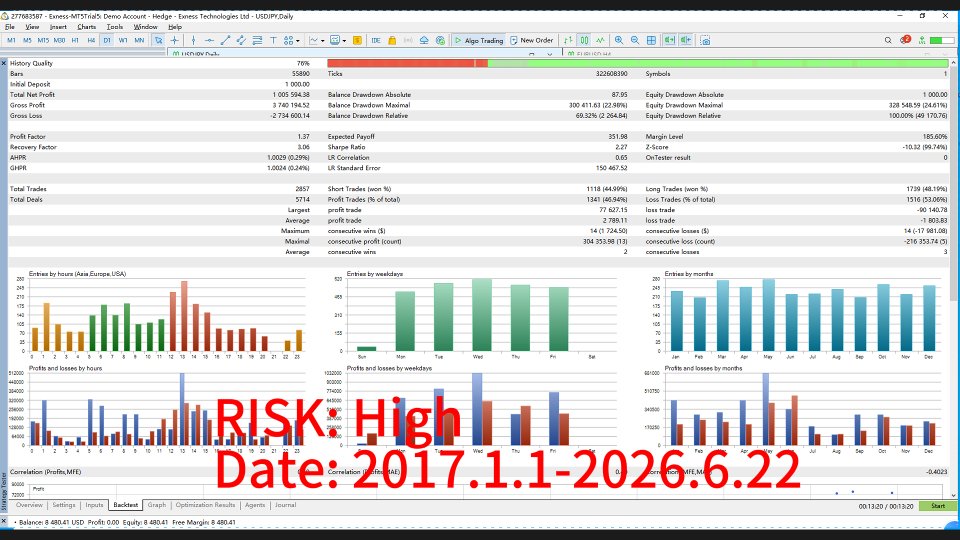This screenshot has width=960, height=540.
Task: Click the vertical scrollbar of report
Action: click(953, 279)
